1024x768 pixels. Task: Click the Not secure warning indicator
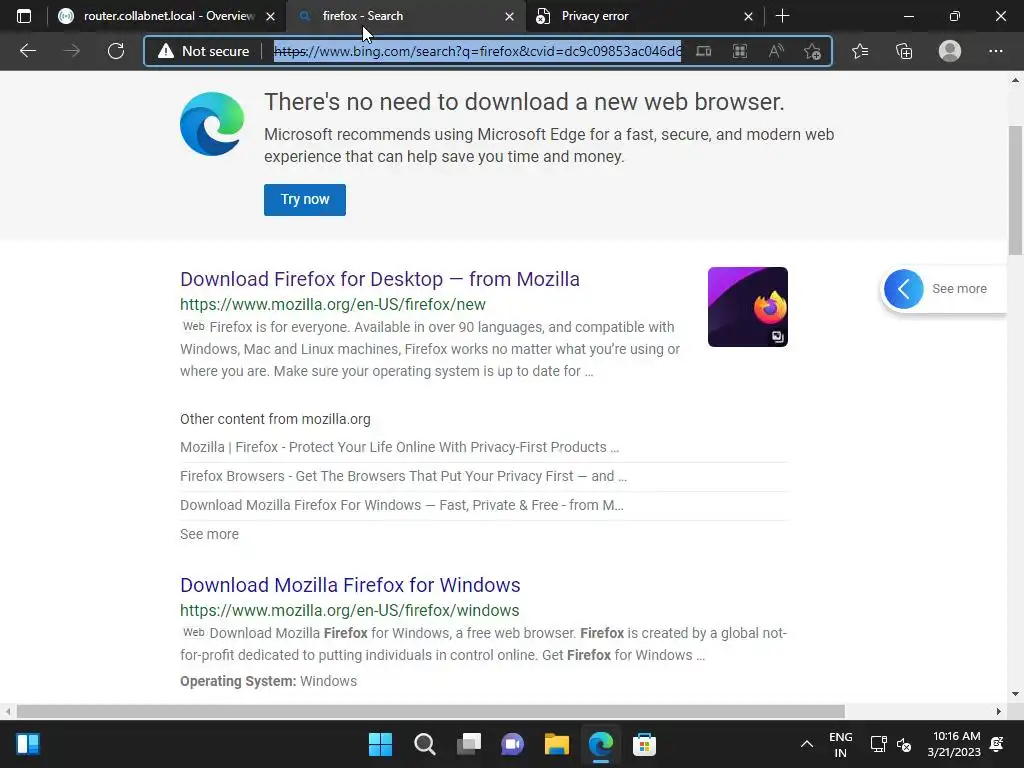click(x=204, y=51)
